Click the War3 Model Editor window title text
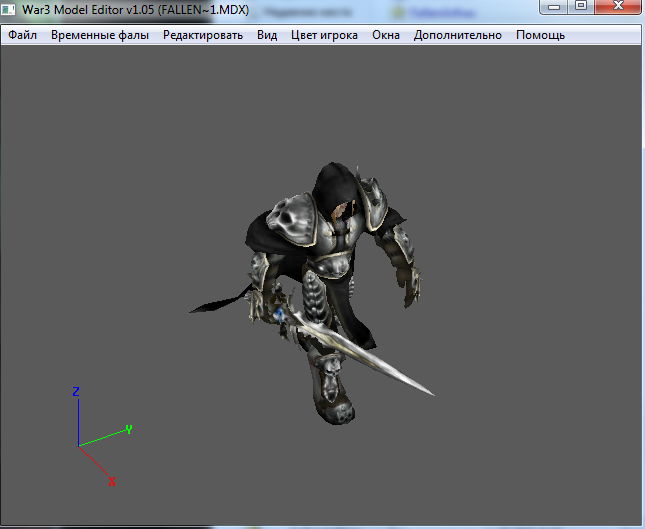Image resolution: width=645 pixels, height=529 pixels. tap(135, 9)
